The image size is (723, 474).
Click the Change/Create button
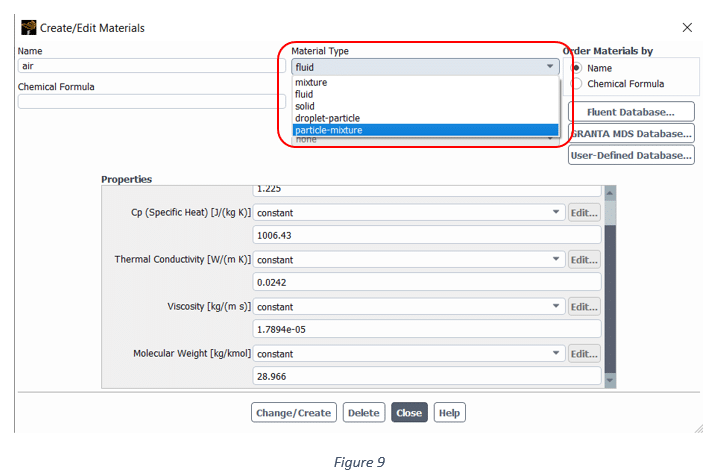pyautogui.click(x=293, y=413)
